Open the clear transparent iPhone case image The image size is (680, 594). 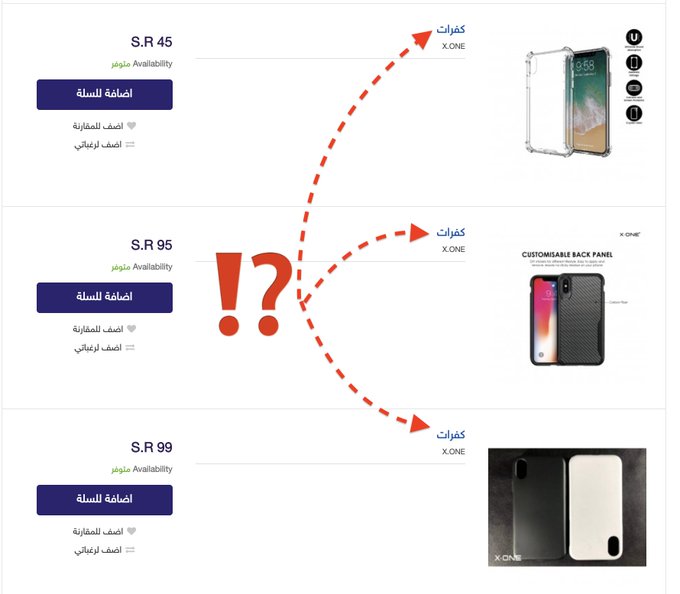coord(568,101)
